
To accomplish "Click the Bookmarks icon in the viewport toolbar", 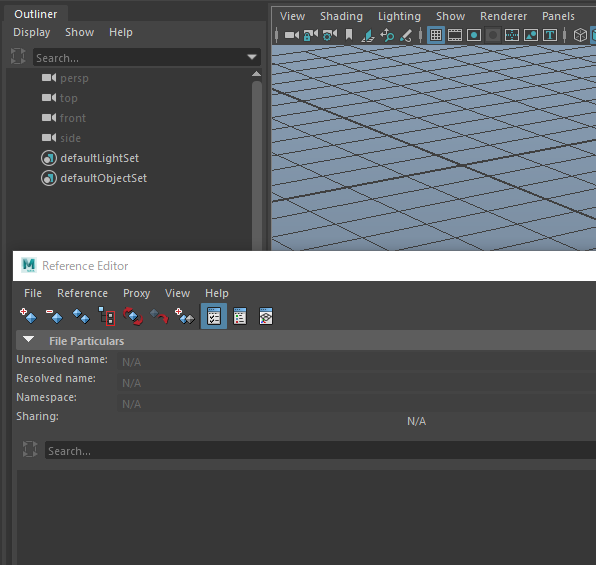I will 349,35.
